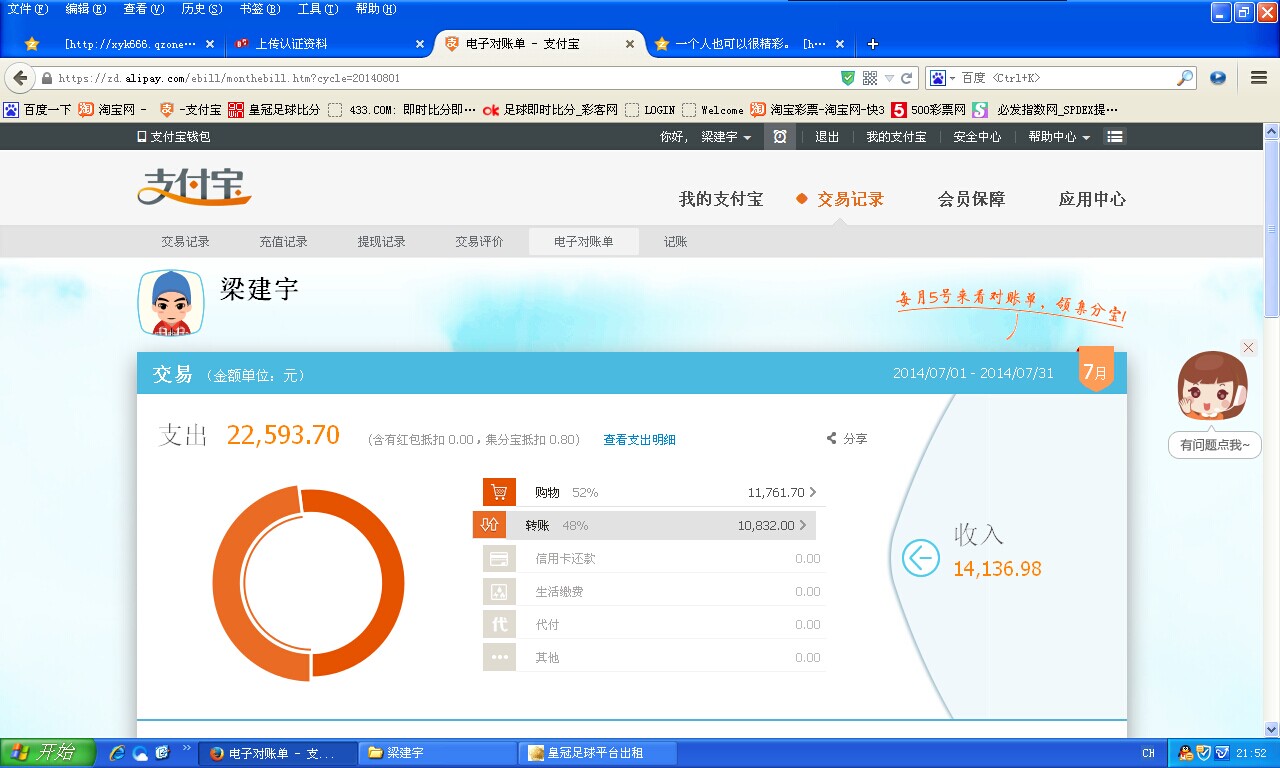Click the 转账 transfer icon
The height and width of the screenshot is (768, 1280).
click(489, 525)
